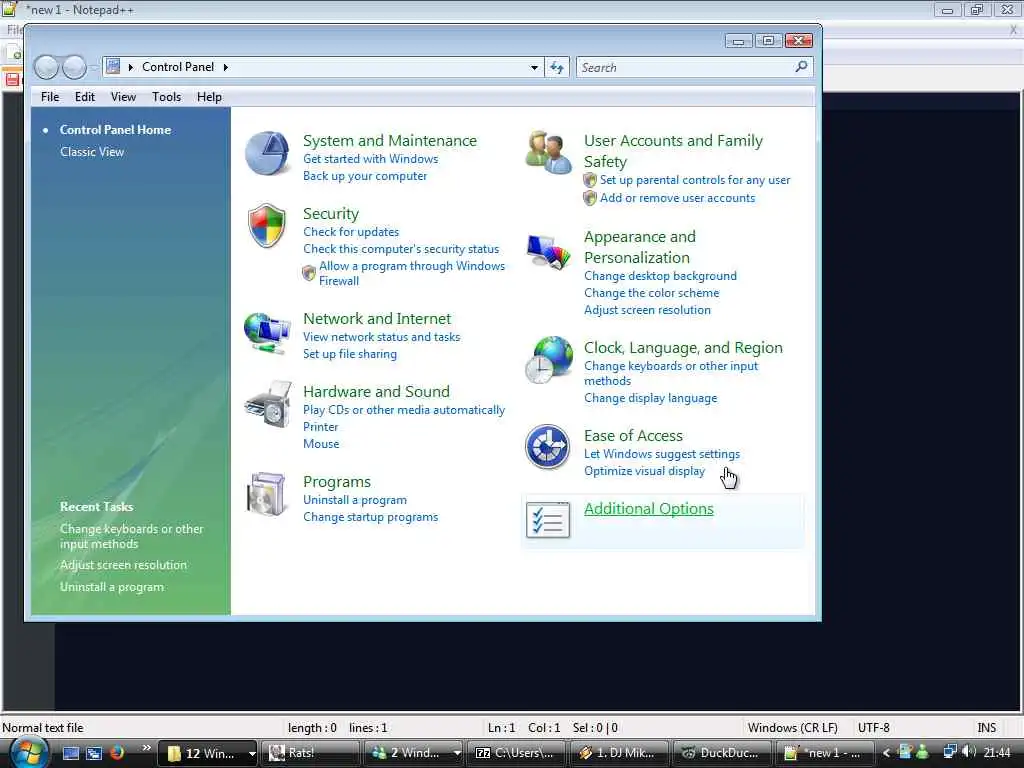The image size is (1024, 768).
Task: Switch to the DuckDuc... taskbar window
Action: click(722, 754)
